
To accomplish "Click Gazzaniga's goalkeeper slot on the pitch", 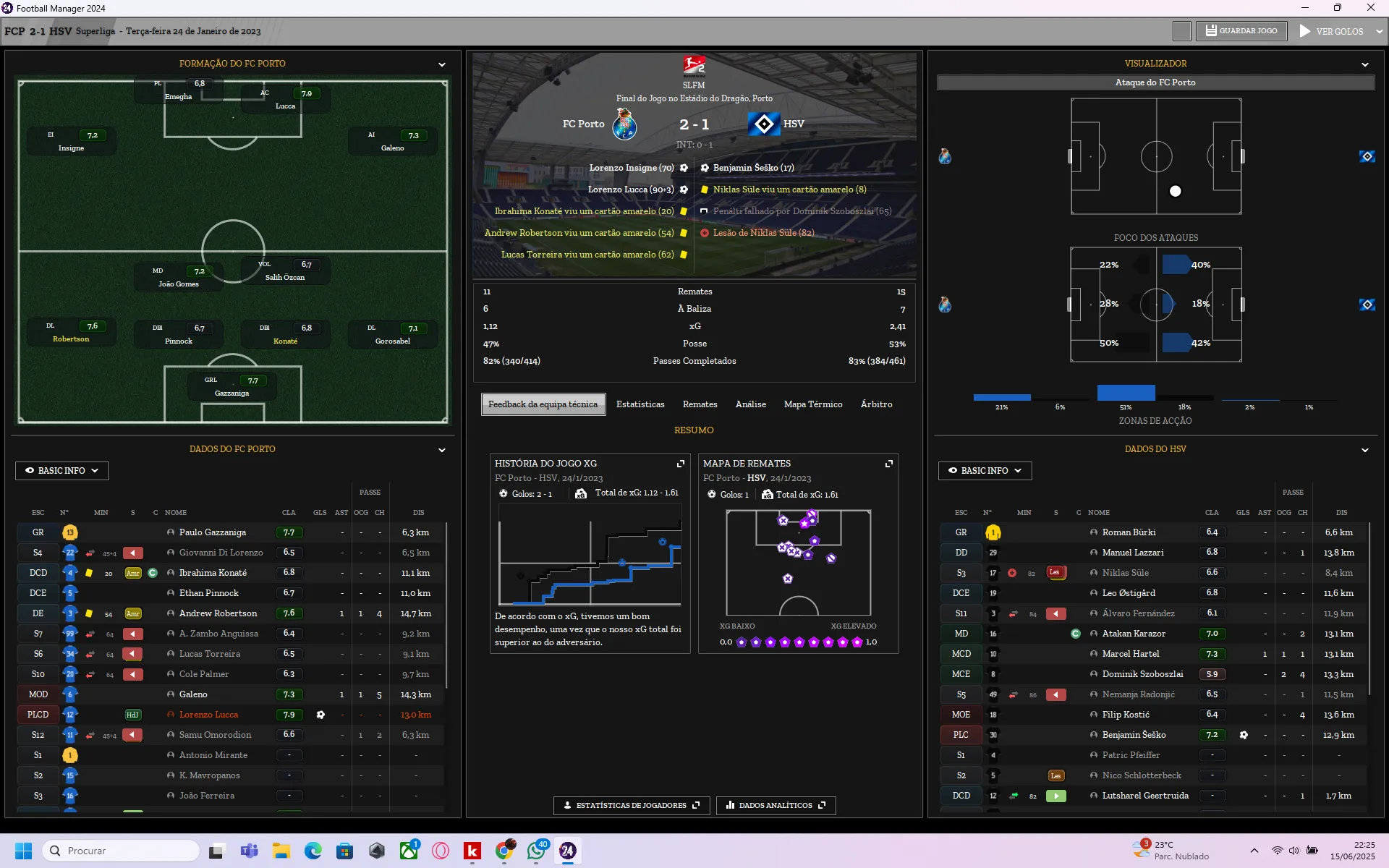I will coord(232,388).
